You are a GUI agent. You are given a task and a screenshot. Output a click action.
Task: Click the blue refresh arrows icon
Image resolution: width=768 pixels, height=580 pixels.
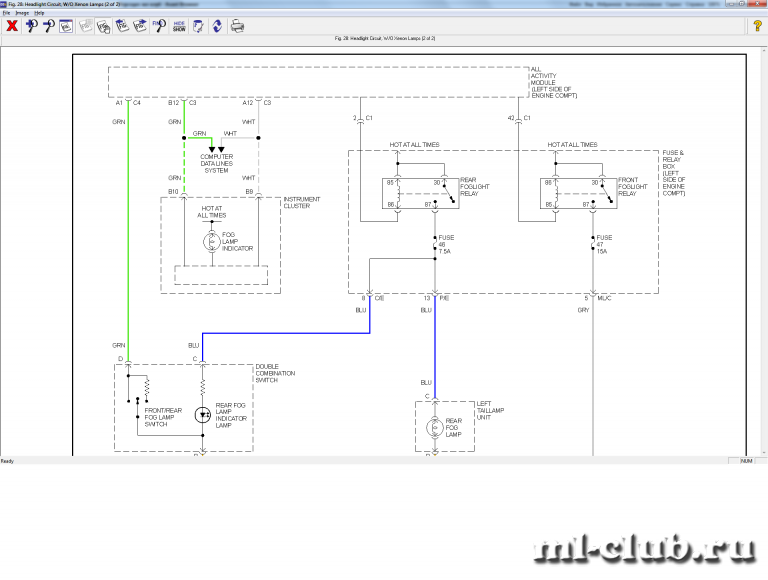[x=217, y=26]
